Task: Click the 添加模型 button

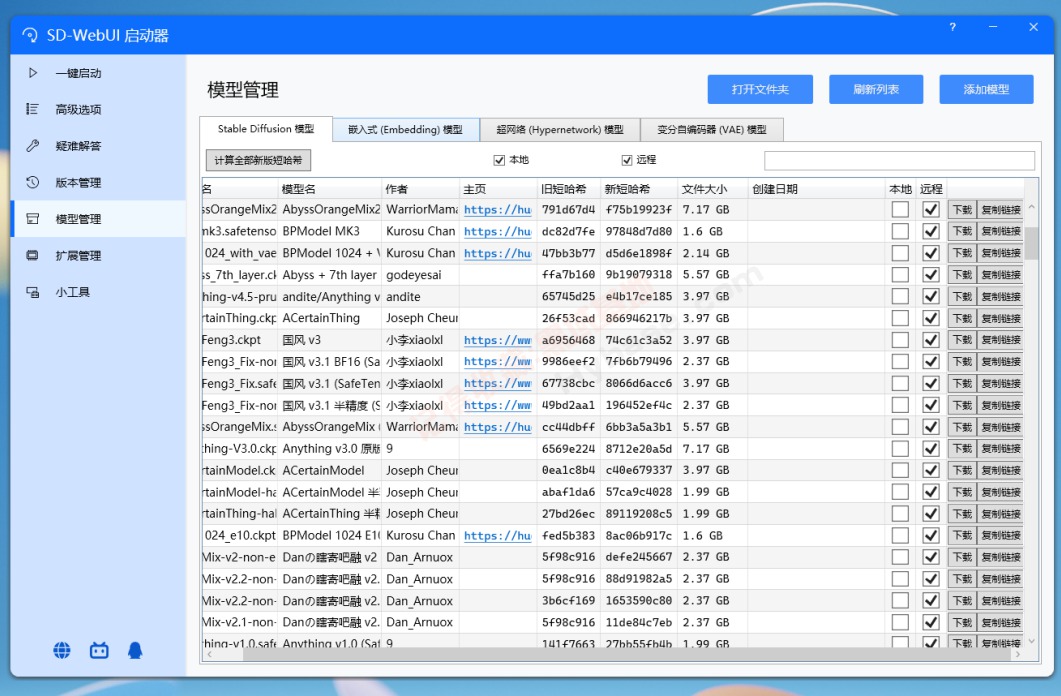Action: pos(986,89)
